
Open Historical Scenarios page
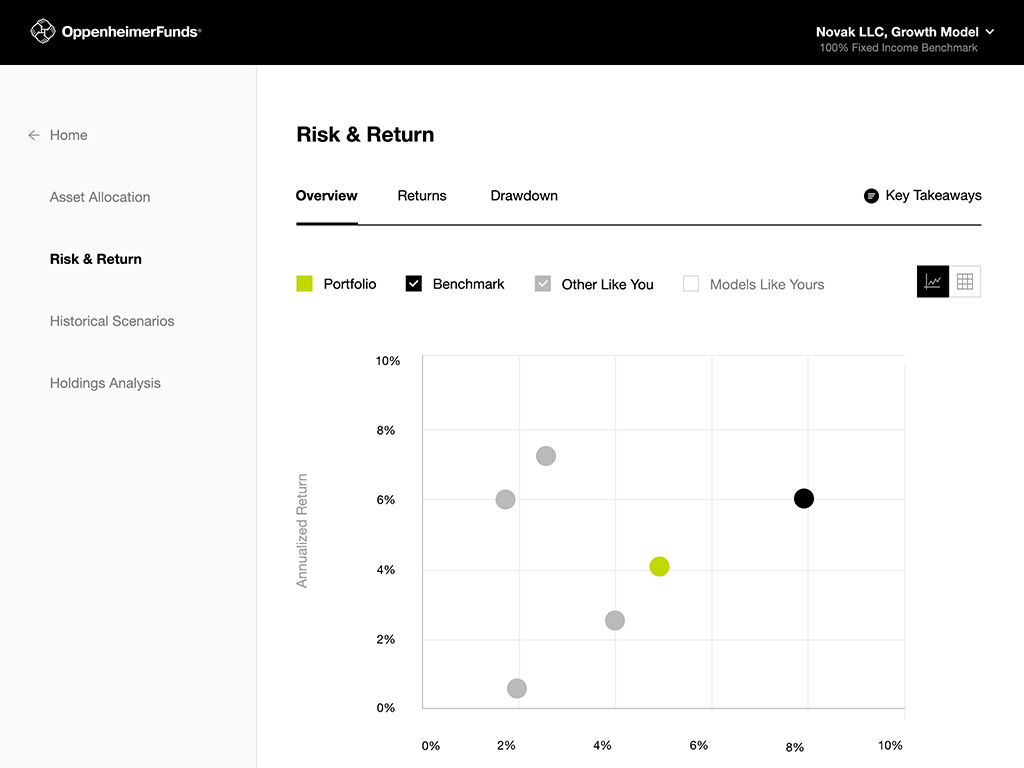click(112, 321)
